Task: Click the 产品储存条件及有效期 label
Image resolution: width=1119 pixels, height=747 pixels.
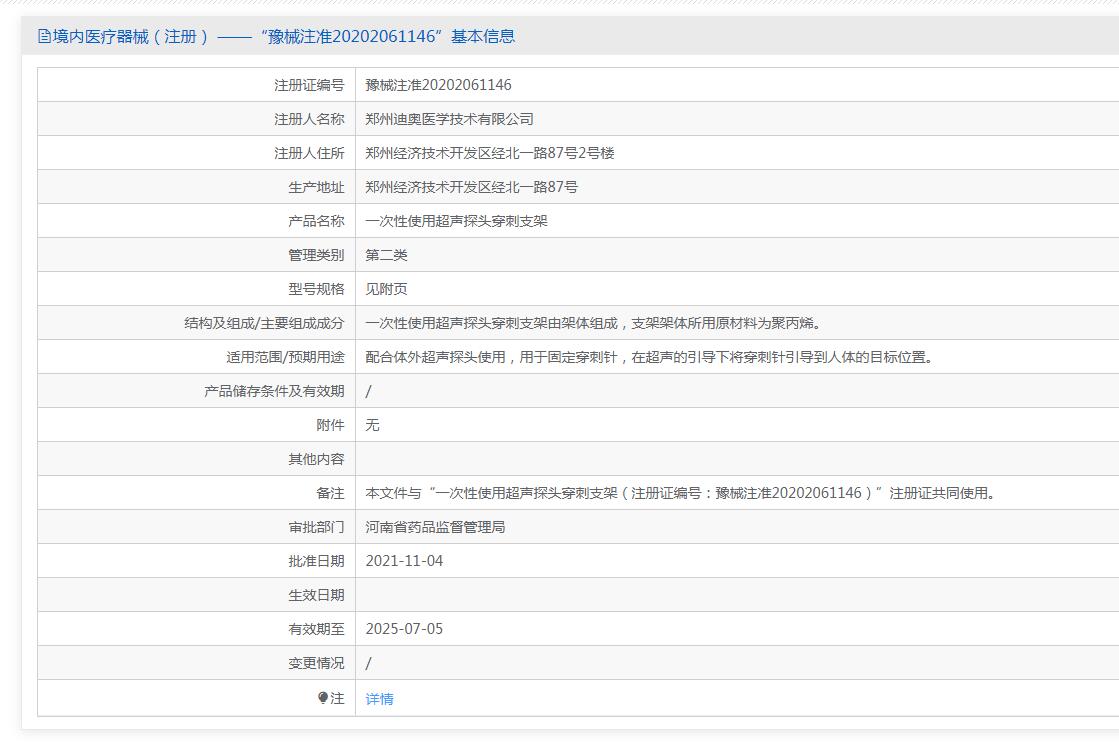Action: (274, 391)
